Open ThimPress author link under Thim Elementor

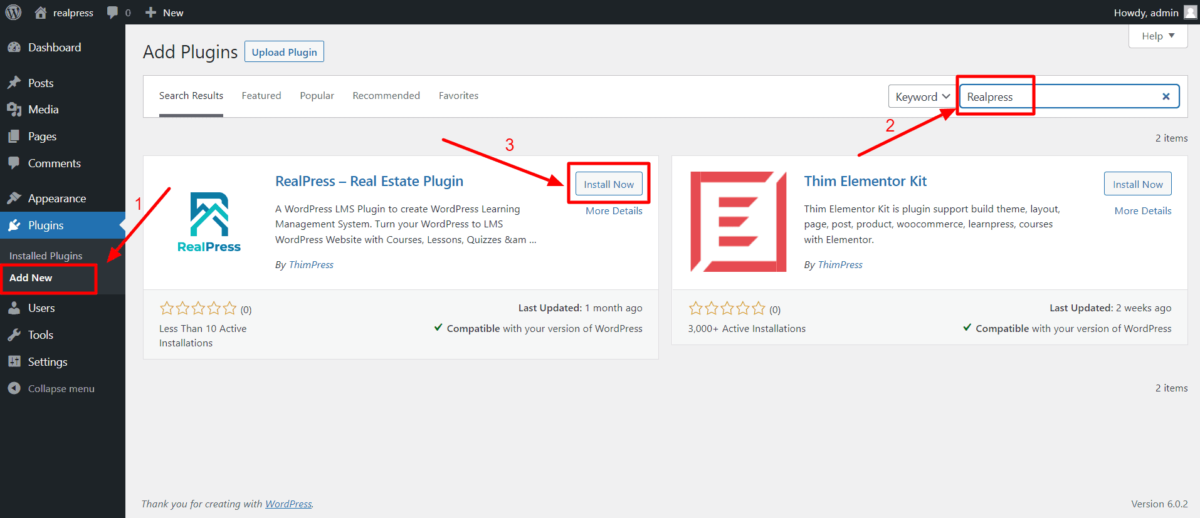tap(838, 265)
